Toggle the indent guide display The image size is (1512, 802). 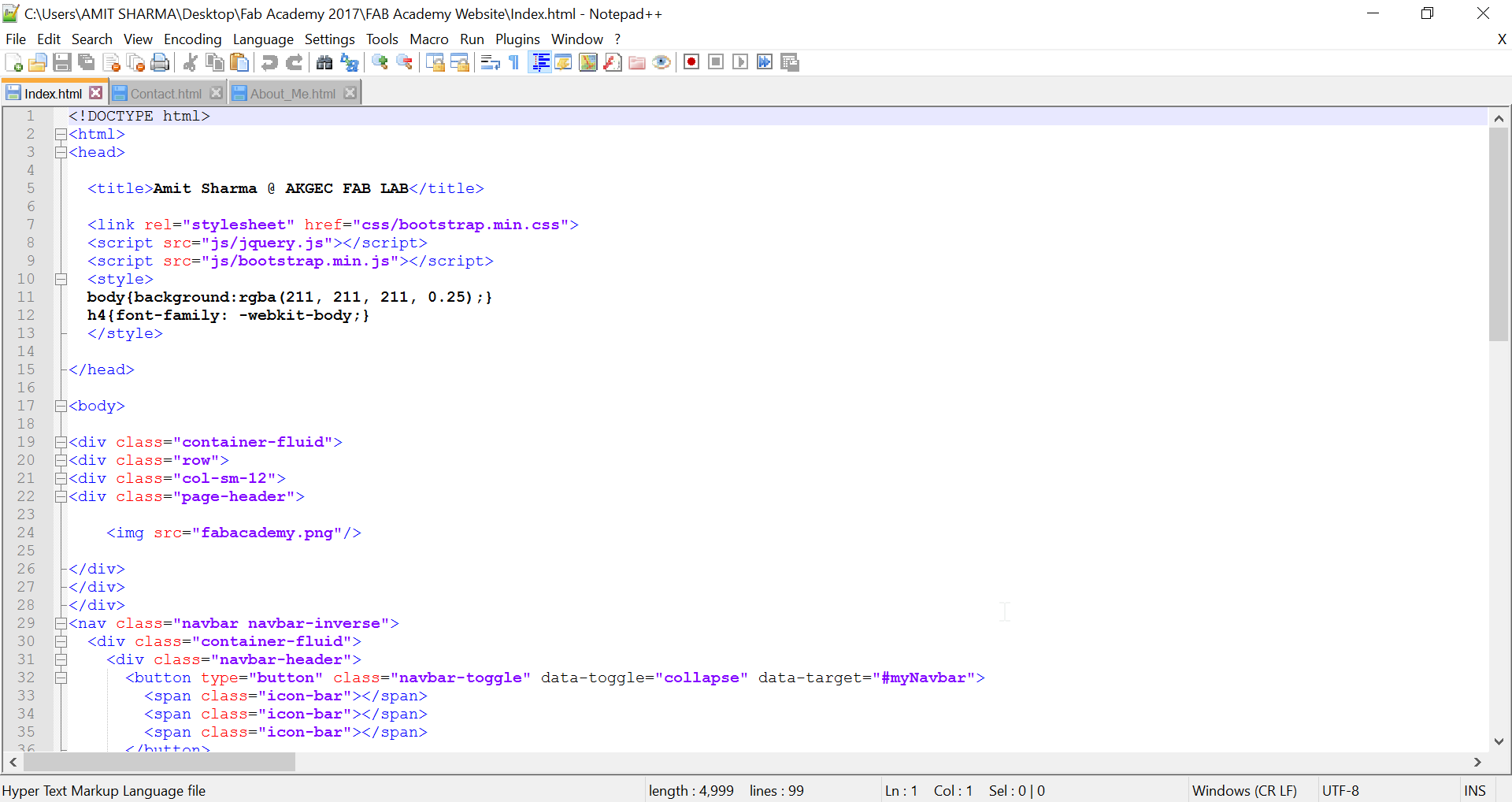pyautogui.click(x=539, y=62)
